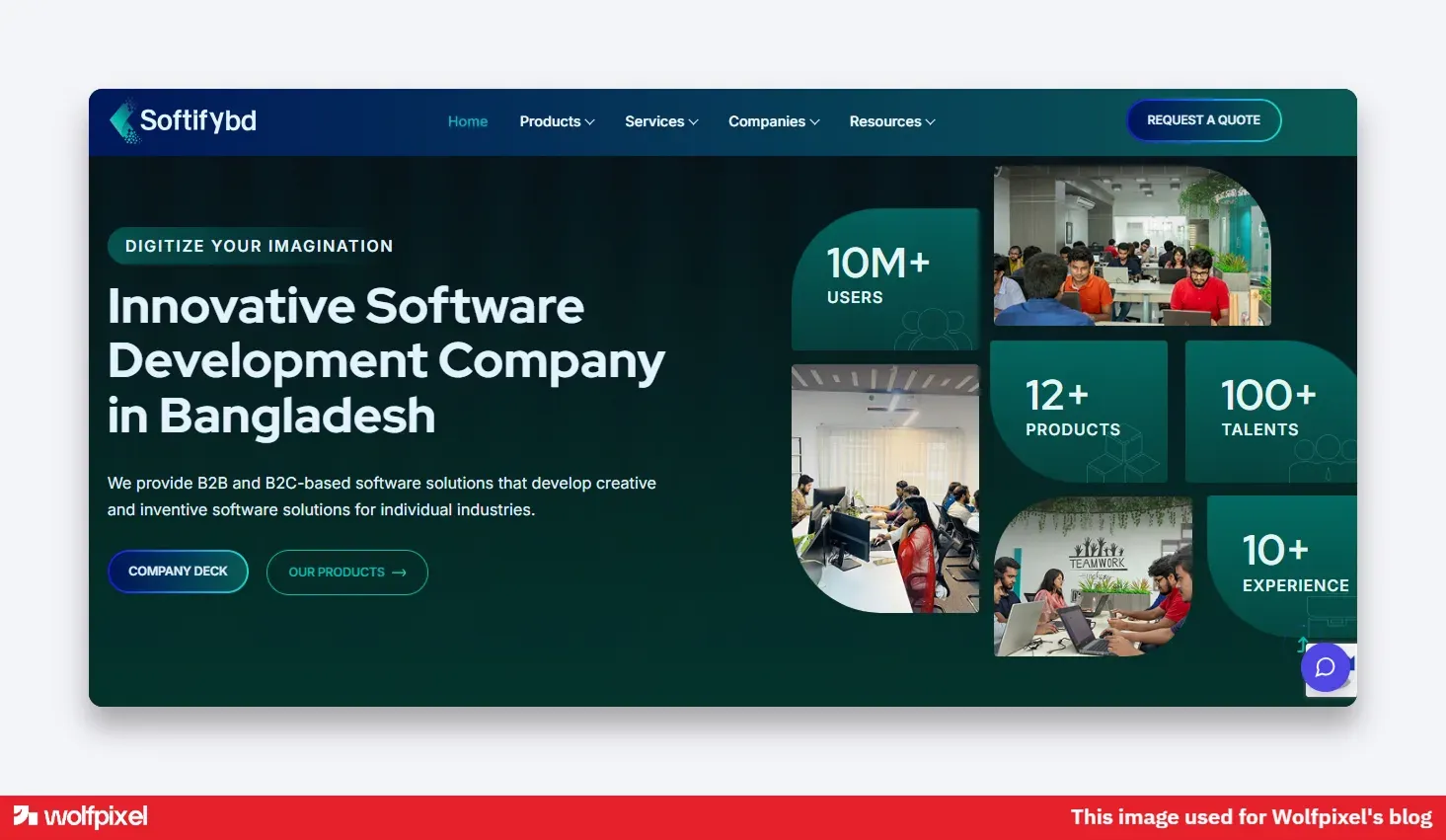Viewport: 1446px width, 840px height.
Task: Open the green-walled office photo
Action: pyautogui.click(x=1132, y=246)
